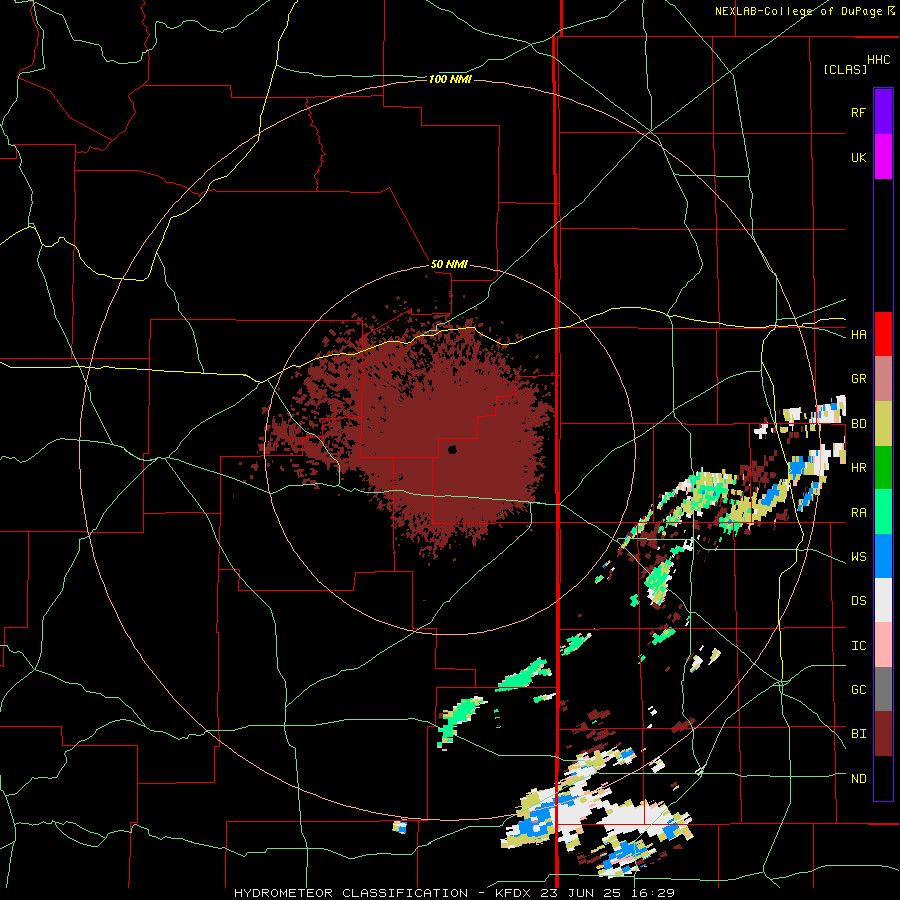900x900 pixels.
Task: Click the UK legend label
Action: tap(858, 157)
